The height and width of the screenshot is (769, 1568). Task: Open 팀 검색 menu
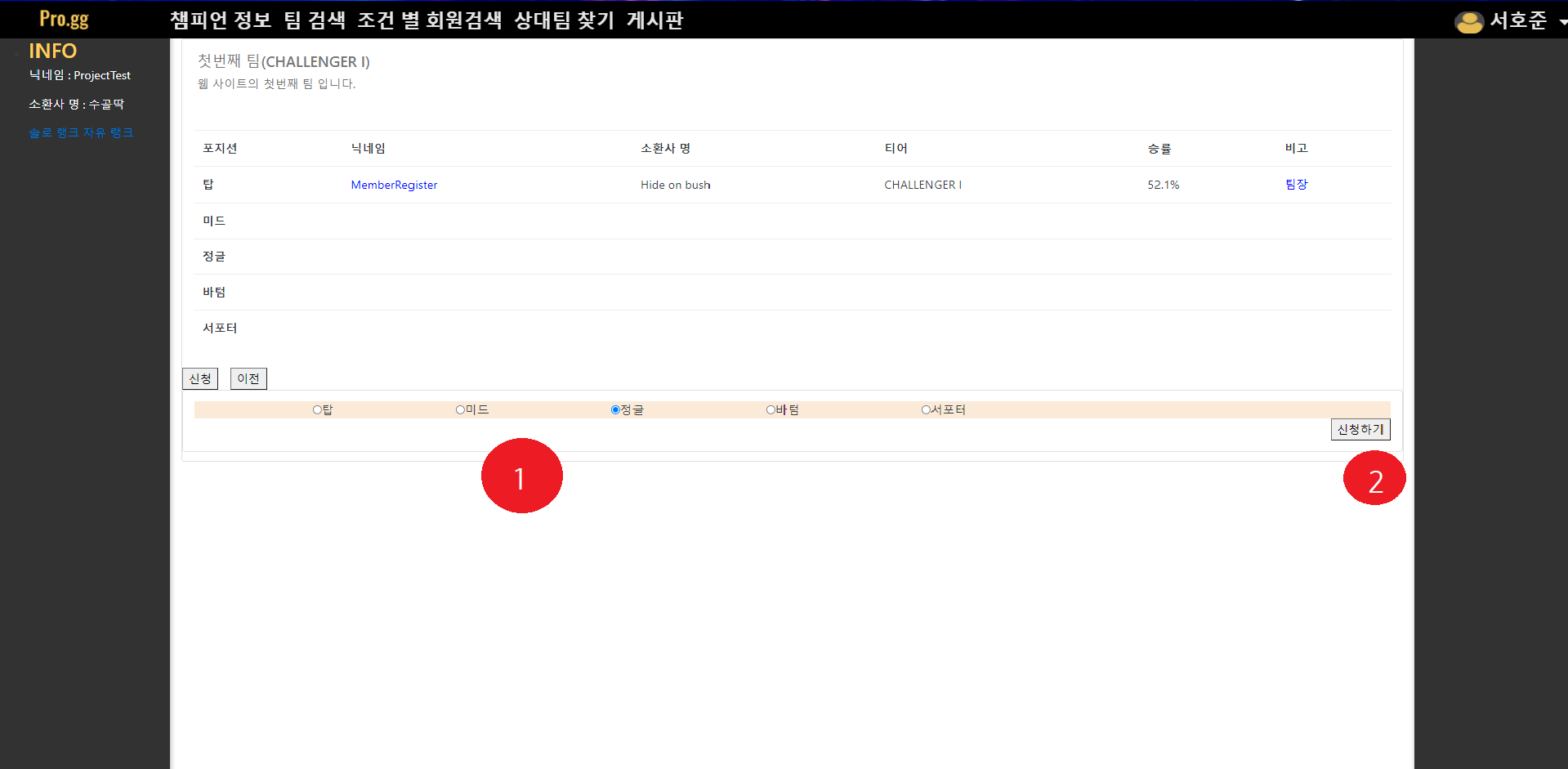point(315,20)
